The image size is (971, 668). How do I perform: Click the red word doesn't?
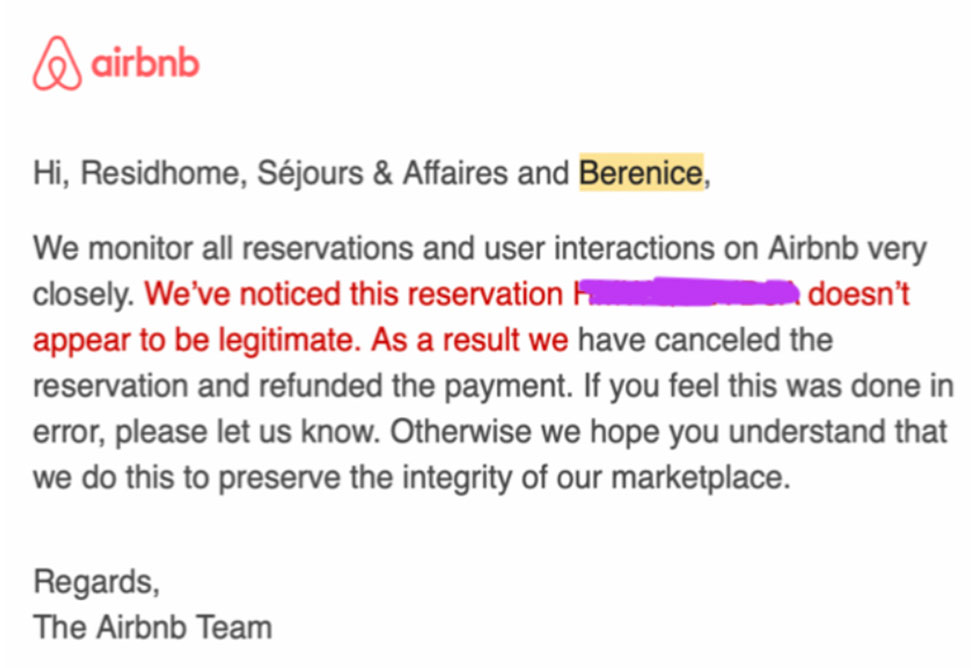tap(859, 293)
